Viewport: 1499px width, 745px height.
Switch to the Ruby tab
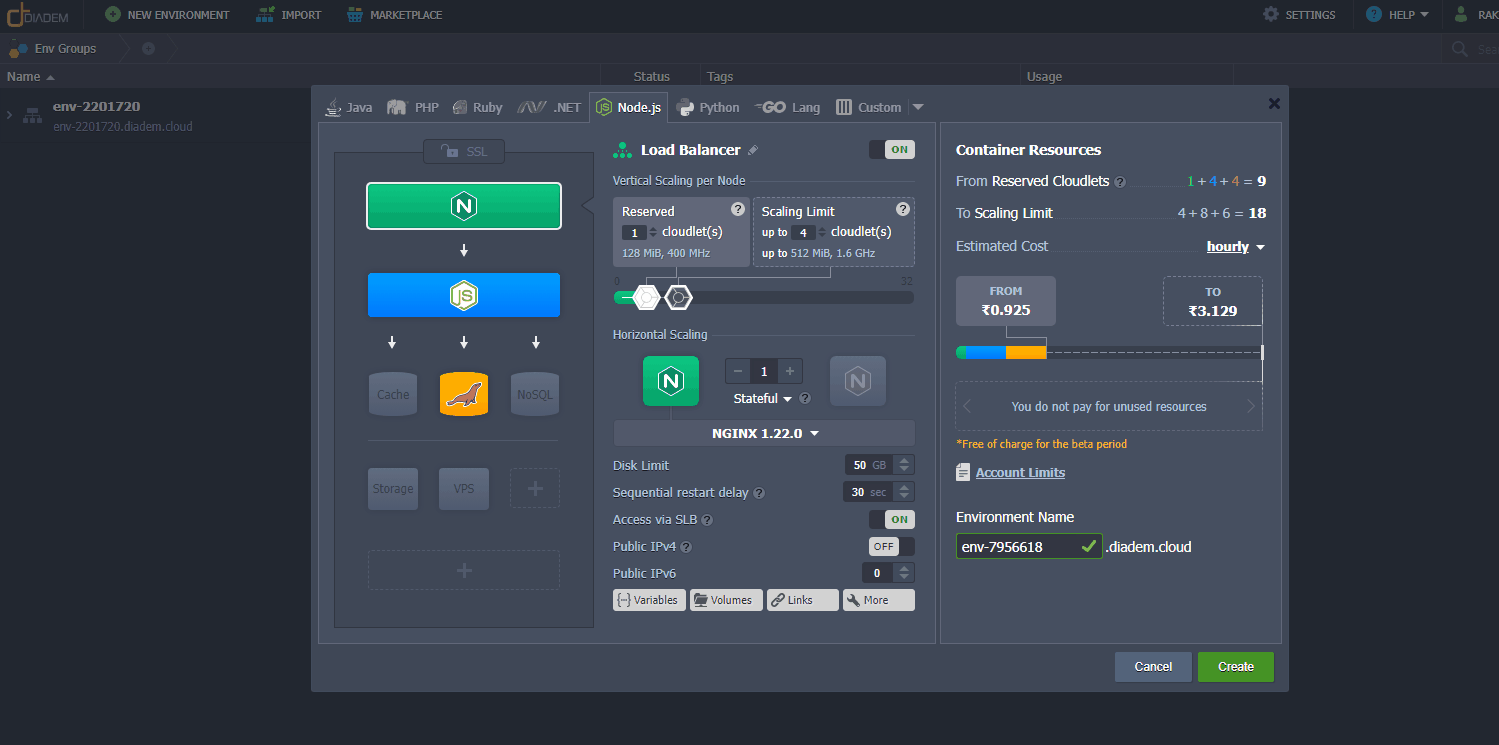click(477, 107)
